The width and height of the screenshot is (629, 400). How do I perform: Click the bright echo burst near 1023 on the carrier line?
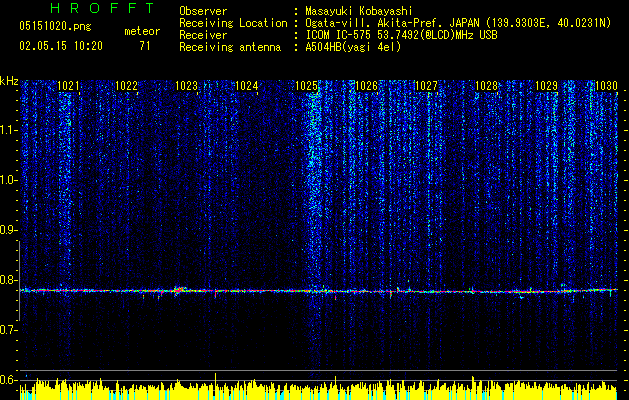[x=179, y=290]
